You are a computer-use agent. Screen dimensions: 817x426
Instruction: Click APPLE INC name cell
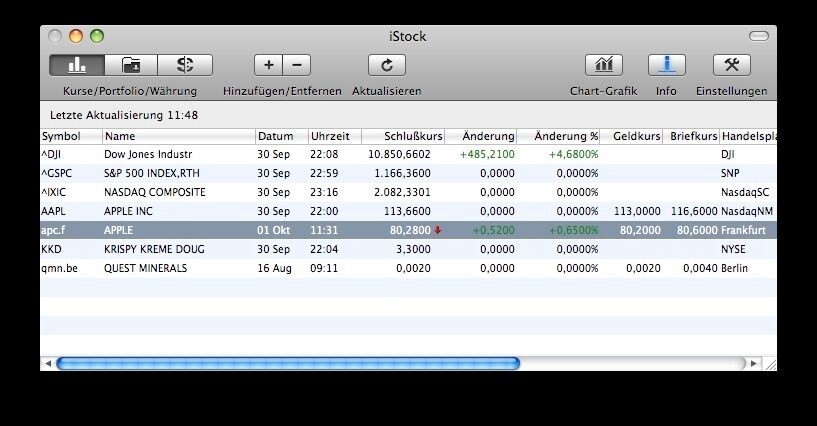pyautogui.click(x=128, y=211)
